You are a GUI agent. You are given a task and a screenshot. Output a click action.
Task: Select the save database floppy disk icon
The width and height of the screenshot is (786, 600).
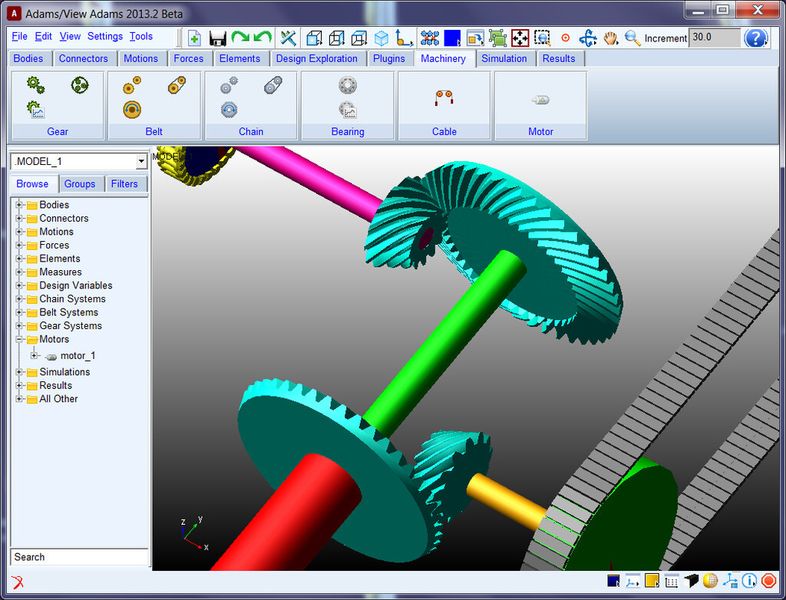click(217, 38)
